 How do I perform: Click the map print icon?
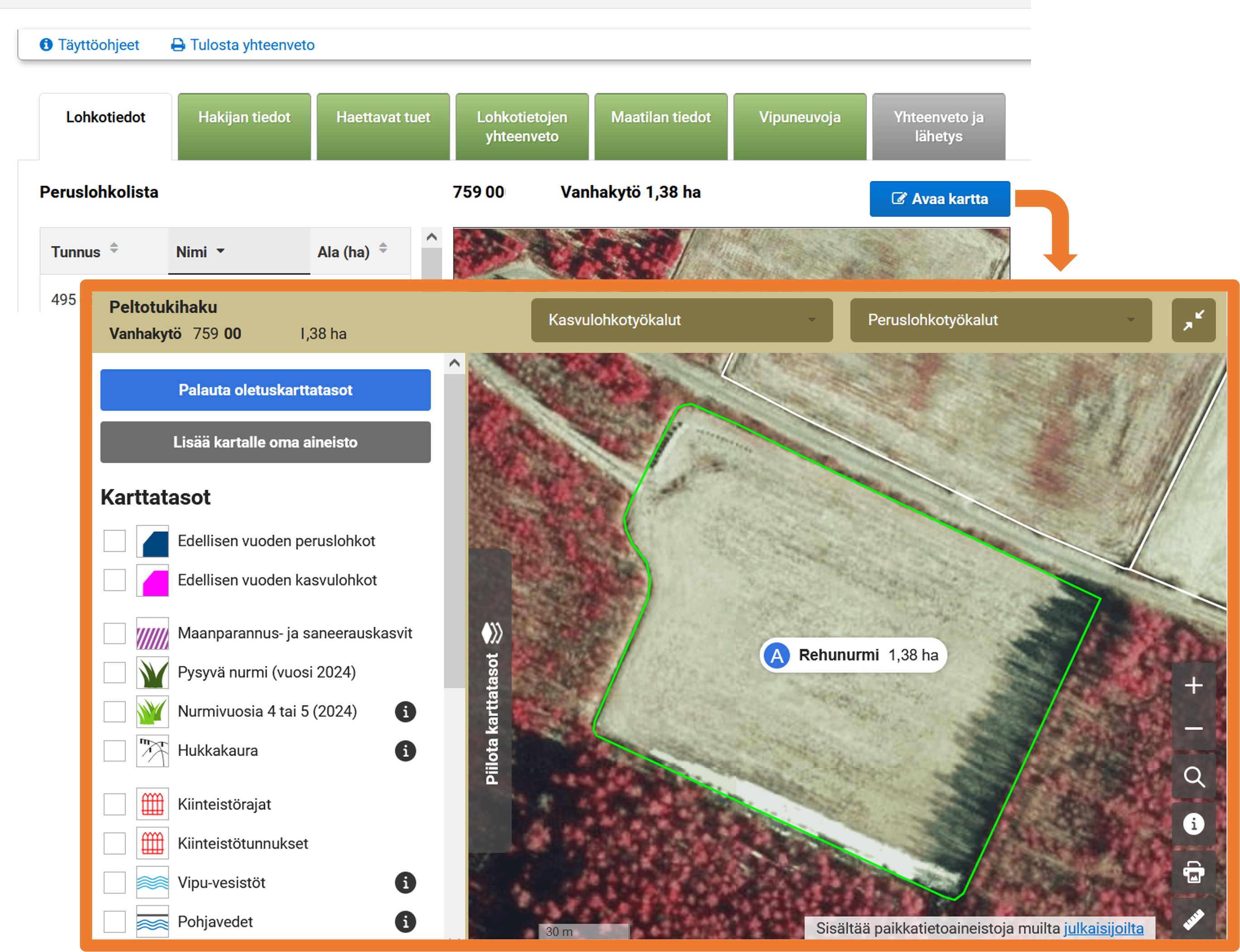(x=1193, y=871)
